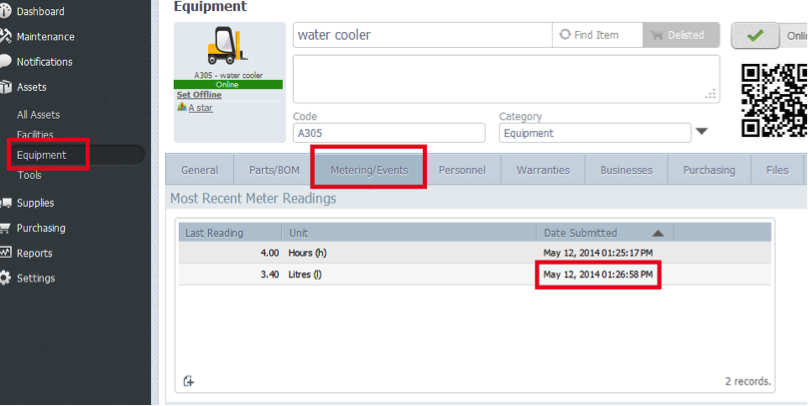Select the 3.40 Litres (l) reading row
The width and height of the screenshot is (808, 406).
point(475,275)
